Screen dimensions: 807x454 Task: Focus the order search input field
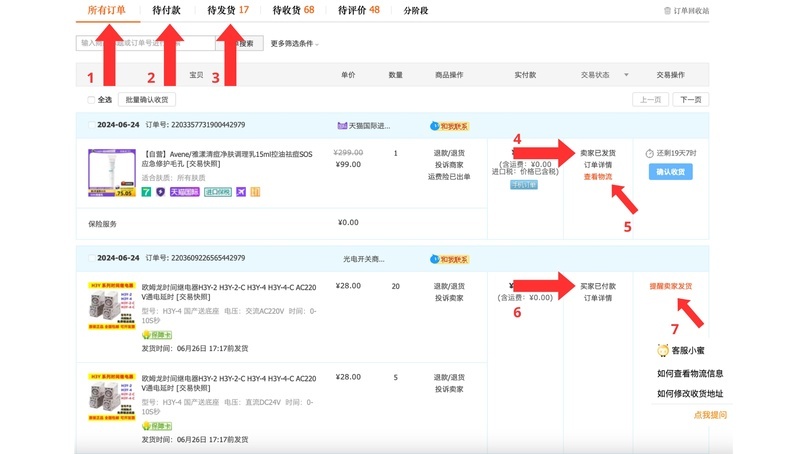(145, 43)
